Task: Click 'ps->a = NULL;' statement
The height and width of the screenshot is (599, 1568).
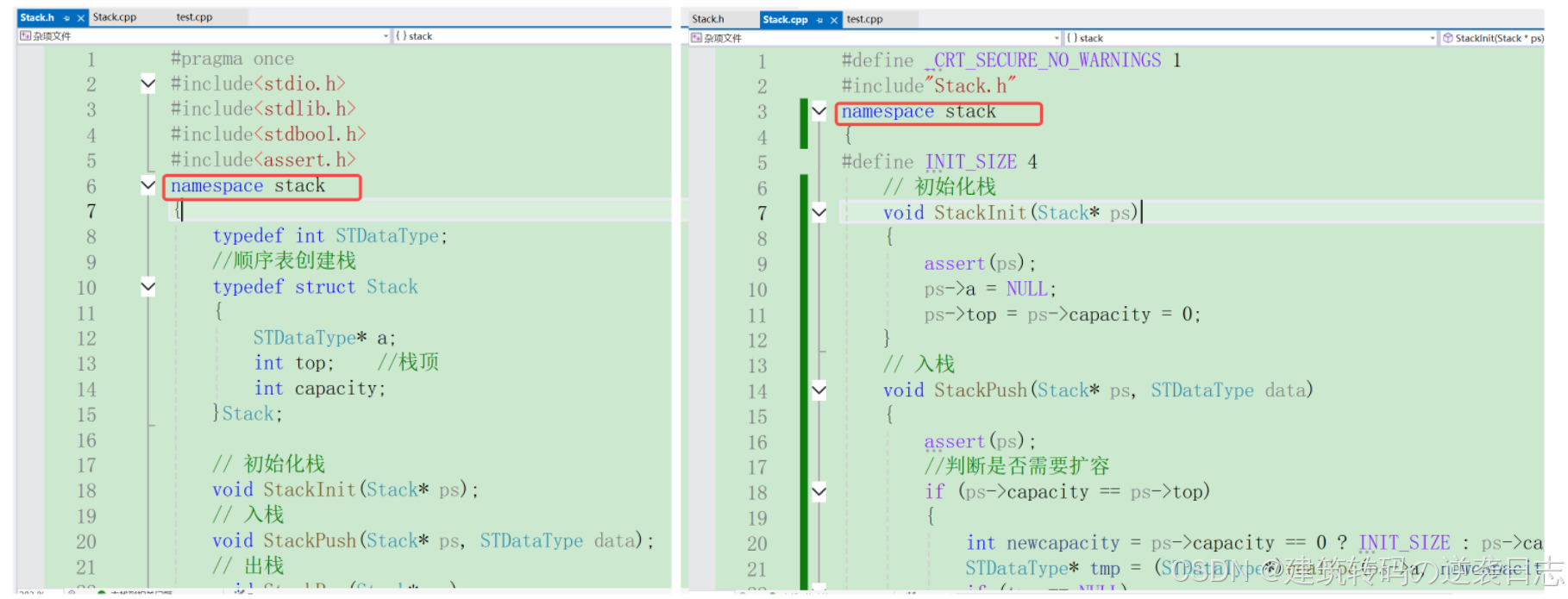Action: coord(990,289)
